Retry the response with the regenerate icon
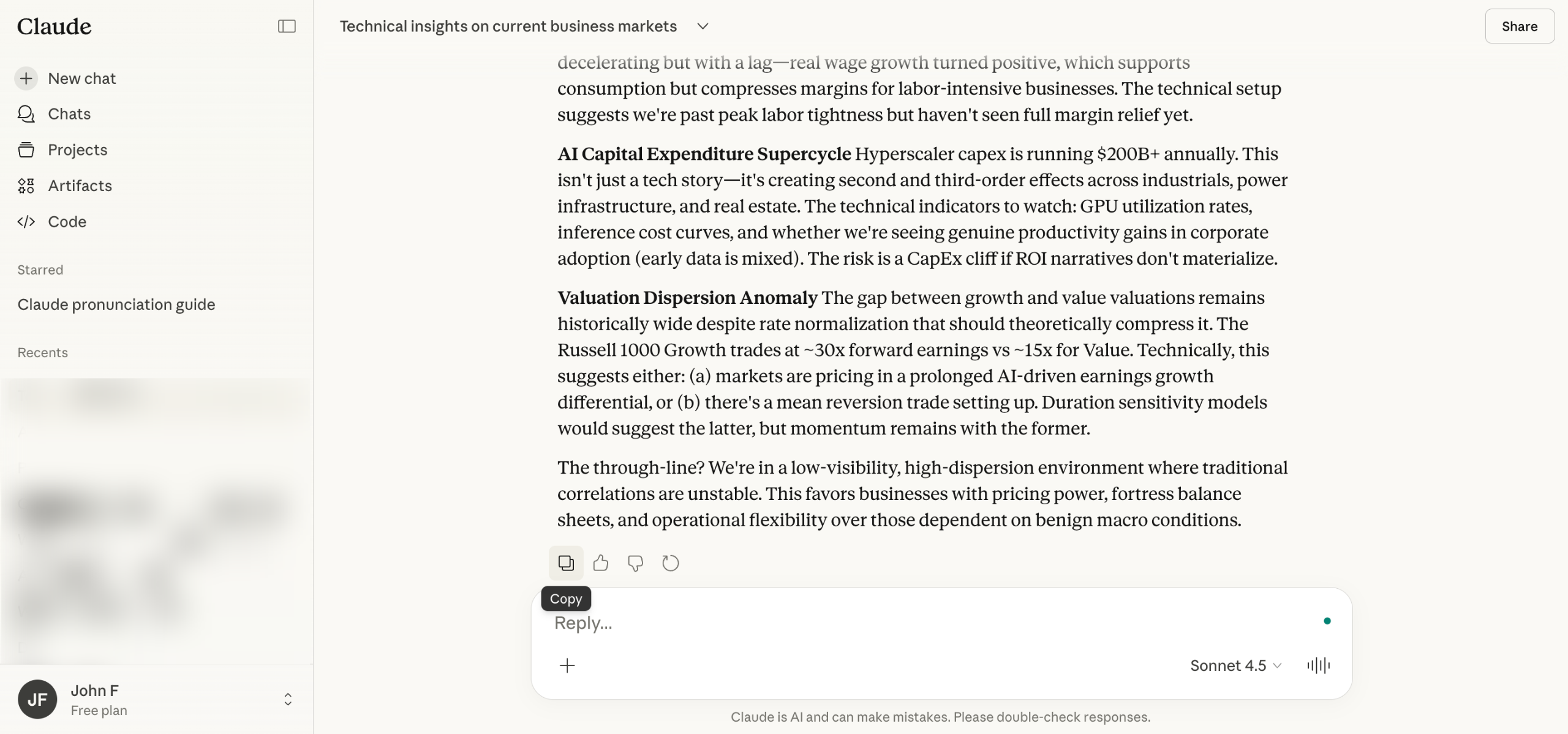1568x734 pixels. (671, 562)
